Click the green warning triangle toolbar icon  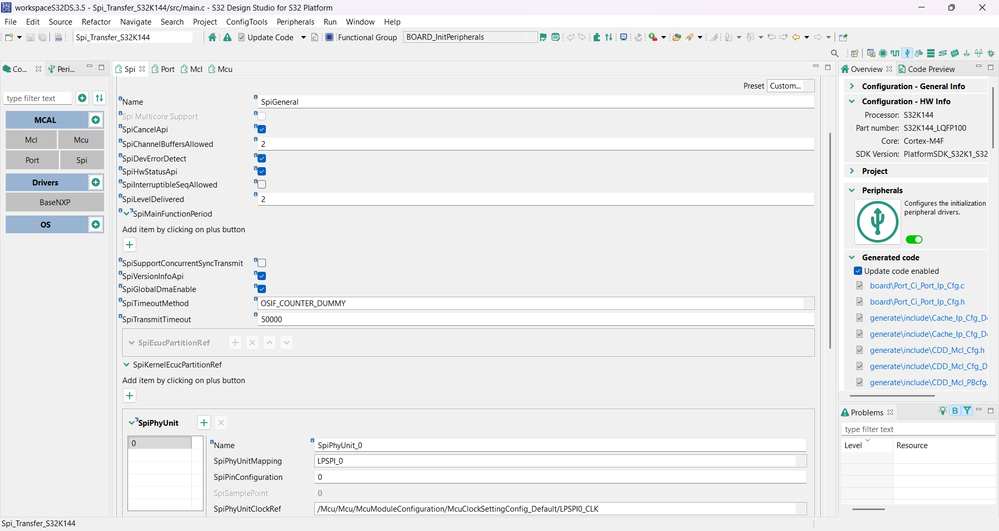[x=227, y=37]
